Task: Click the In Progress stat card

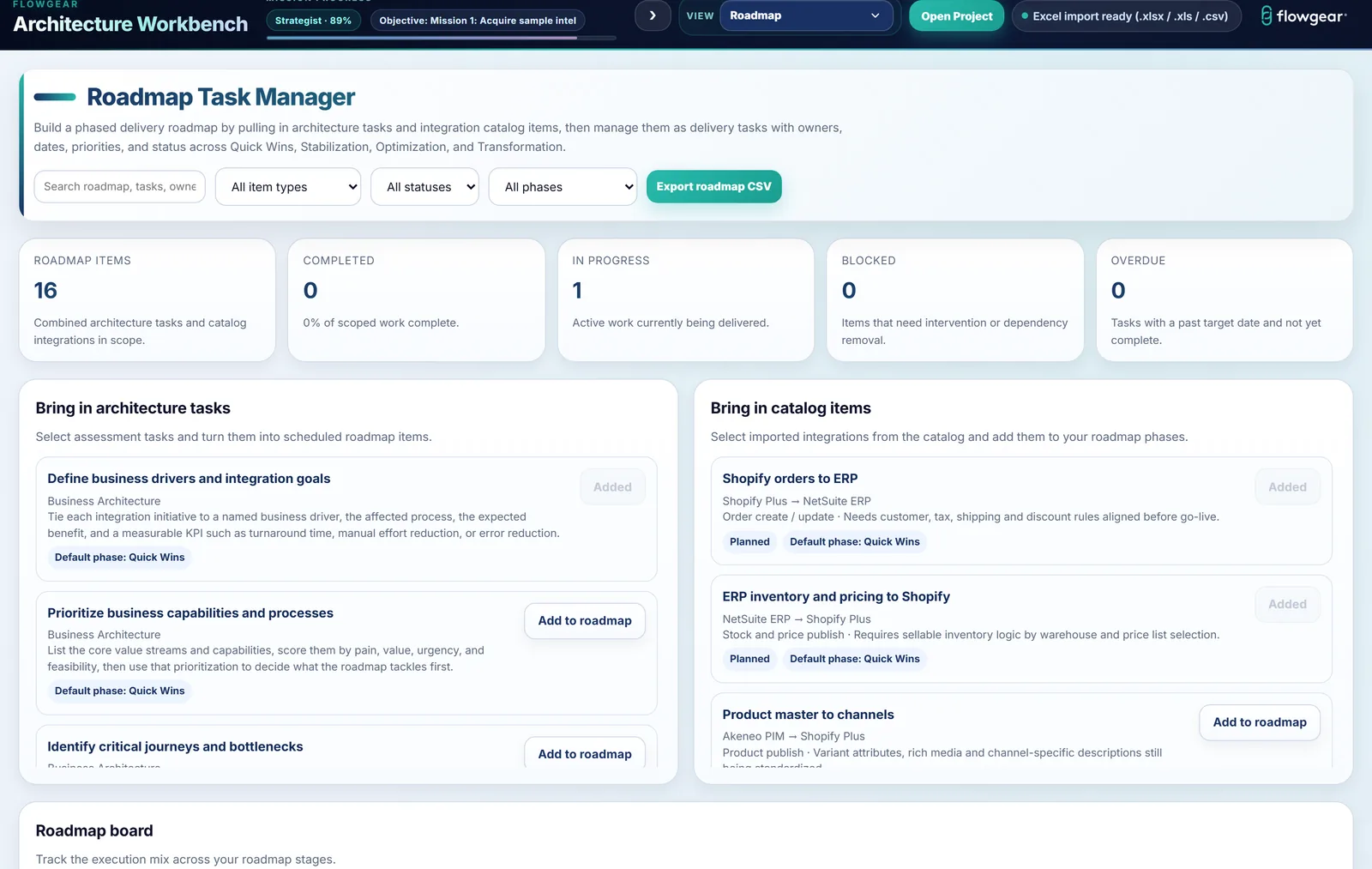Action: pos(686,299)
